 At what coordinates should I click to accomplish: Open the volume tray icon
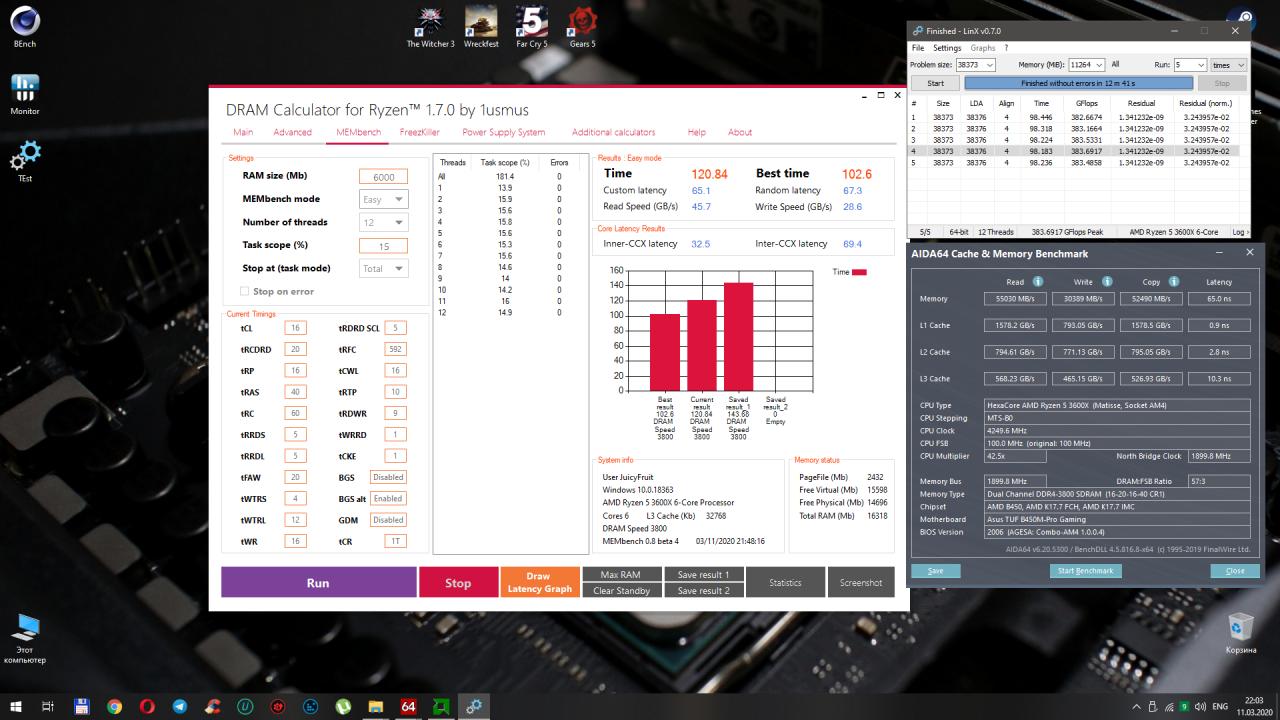pyautogui.click(x=1199, y=706)
